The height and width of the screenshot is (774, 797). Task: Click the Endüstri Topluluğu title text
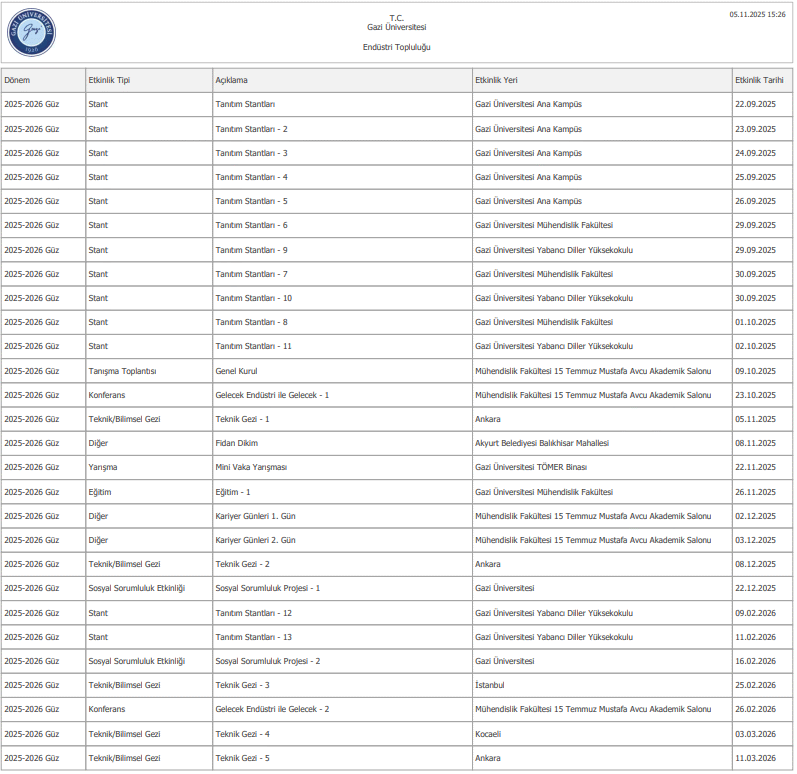click(397, 47)
